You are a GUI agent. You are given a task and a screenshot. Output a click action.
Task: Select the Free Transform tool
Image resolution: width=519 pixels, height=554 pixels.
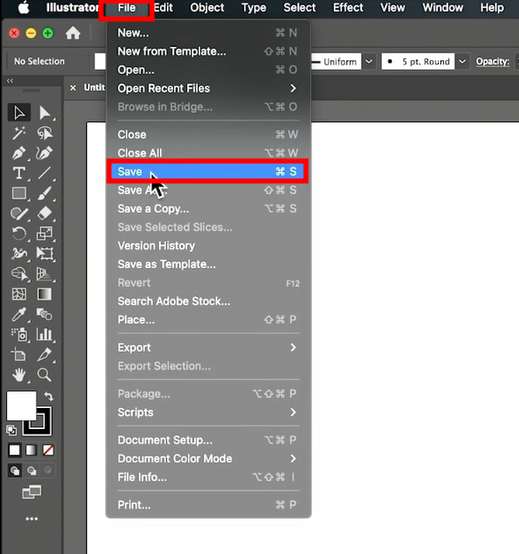coord(45,254)
